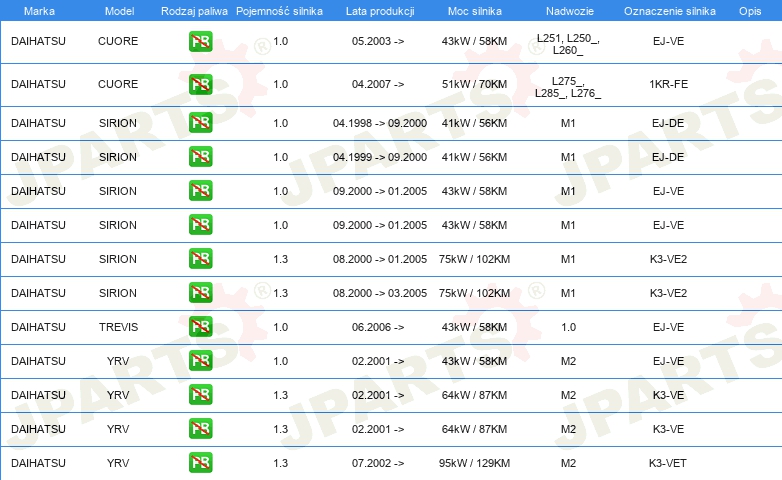The image size is (782, 480).
Task: Select the 04.1999 -> 09.2000 date cell
Action: pos(380,157)
